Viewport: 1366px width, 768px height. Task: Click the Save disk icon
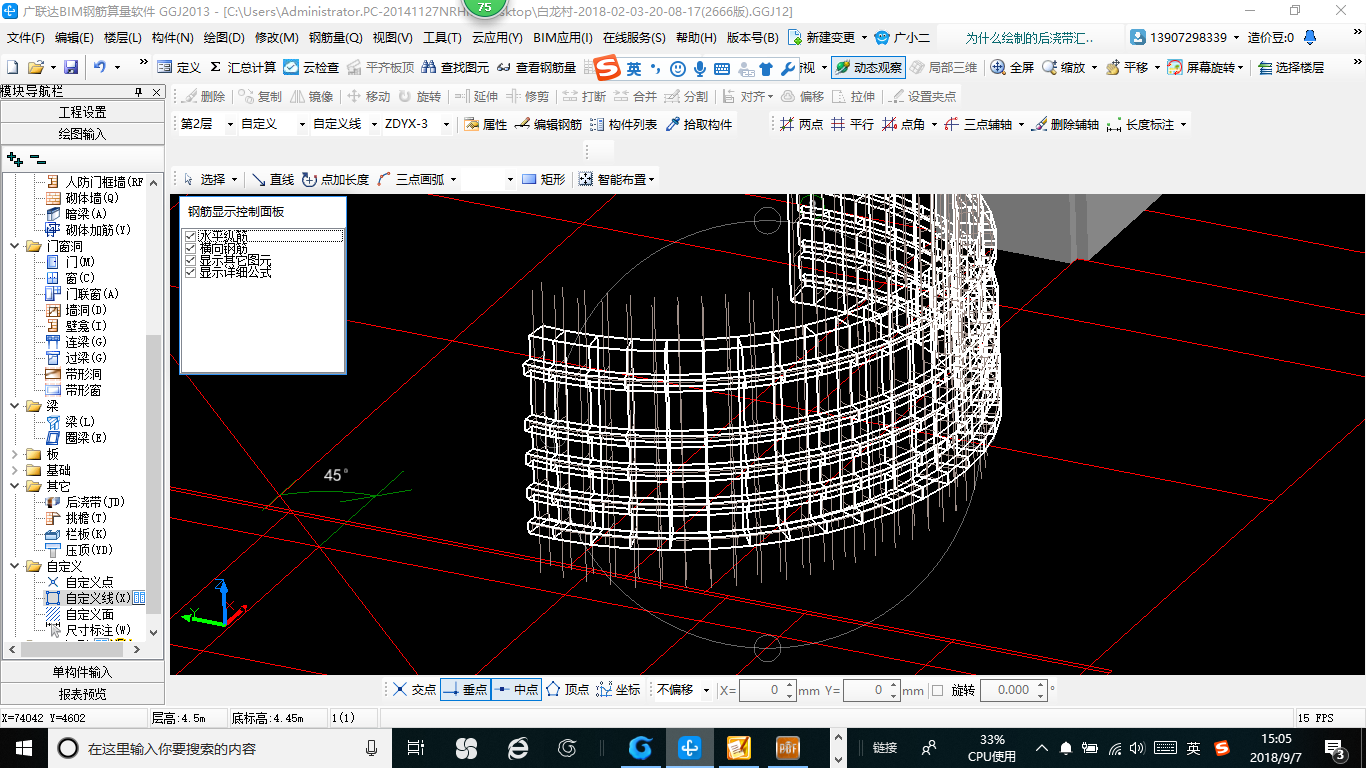pyautogui.click(x=71, y=67)
